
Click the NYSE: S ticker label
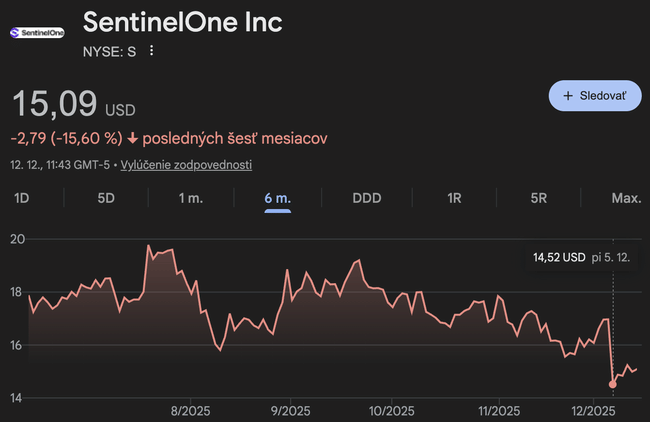pyautogui.click(x=109, y=51)
